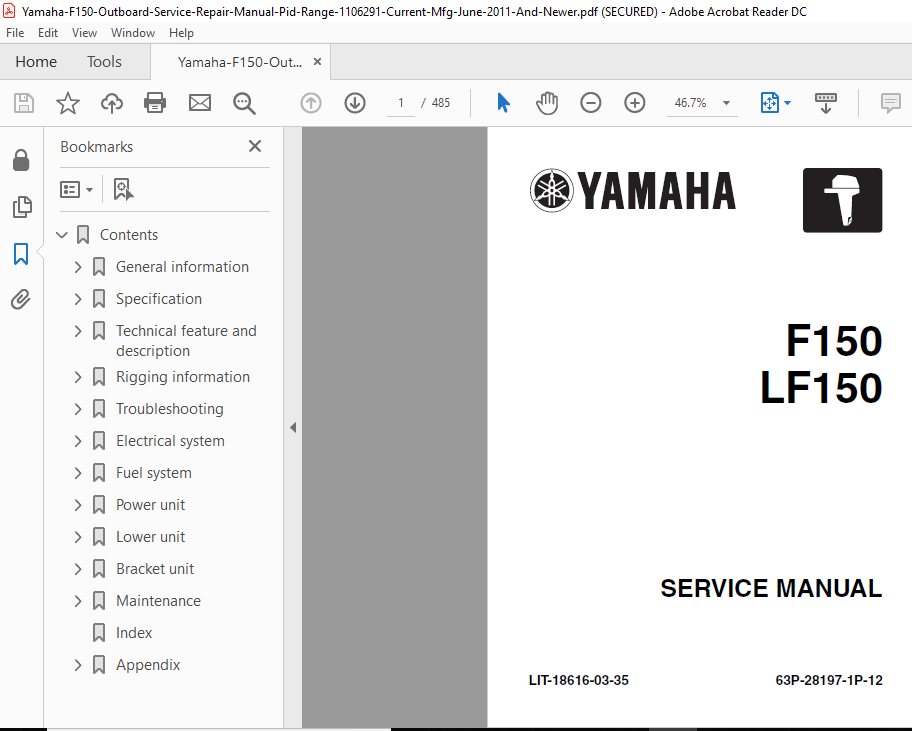The image size is (912, 731).
Task: Send file by email envelope icon
Action: [200, 103]
